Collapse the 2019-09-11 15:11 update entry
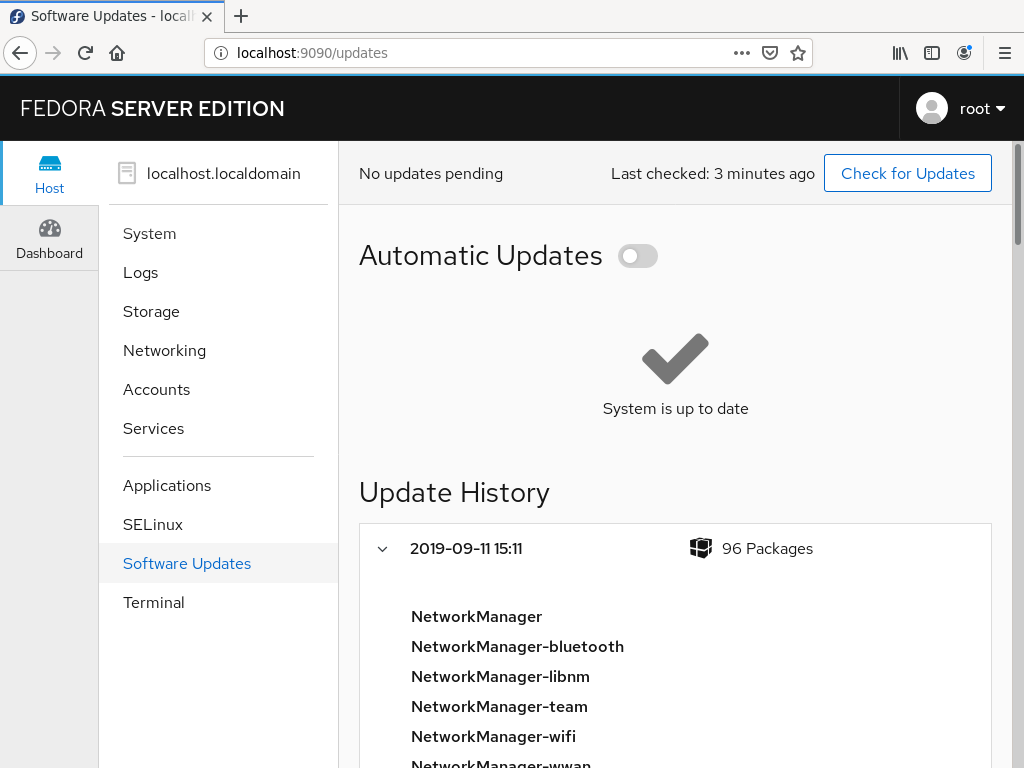The image size is (1024, 768). click(x=383, y=549)
